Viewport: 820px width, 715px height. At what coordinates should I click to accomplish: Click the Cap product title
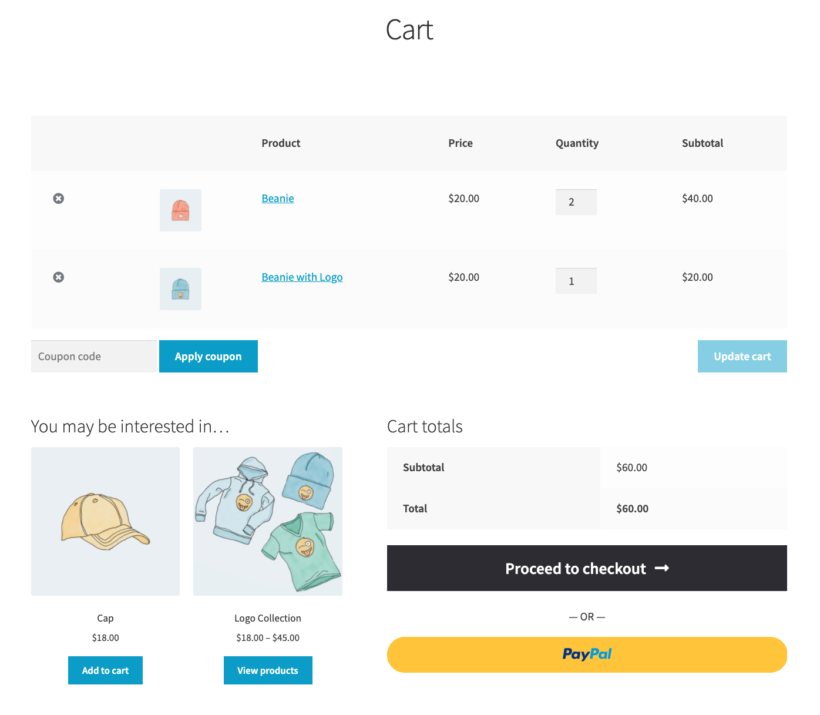[105, 618]
